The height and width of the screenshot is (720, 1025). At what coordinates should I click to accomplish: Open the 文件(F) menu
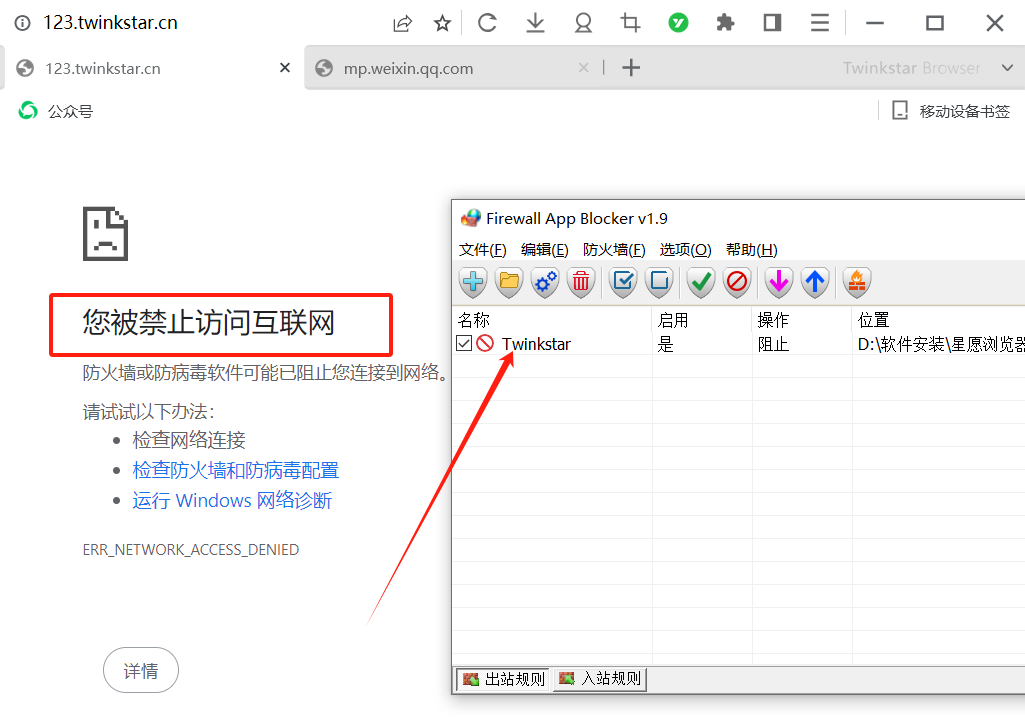point(482,250)
